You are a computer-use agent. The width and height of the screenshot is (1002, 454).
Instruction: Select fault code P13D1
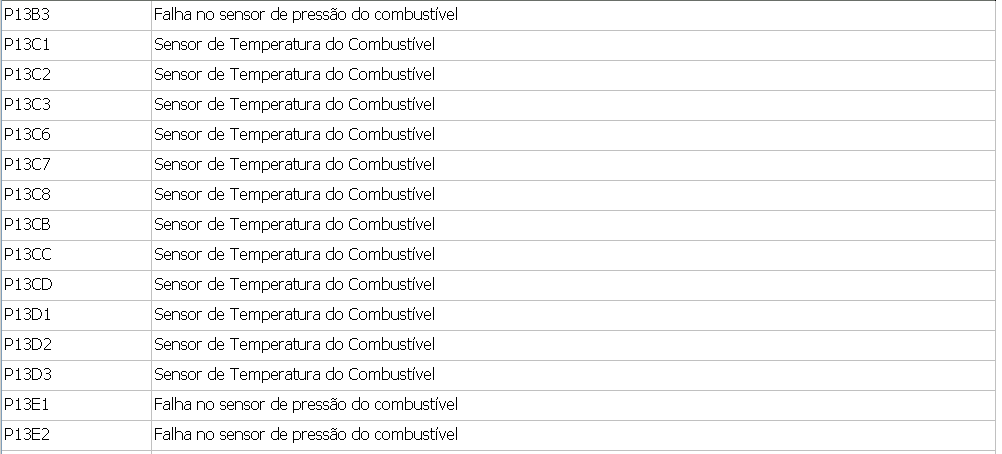point(27,315)
